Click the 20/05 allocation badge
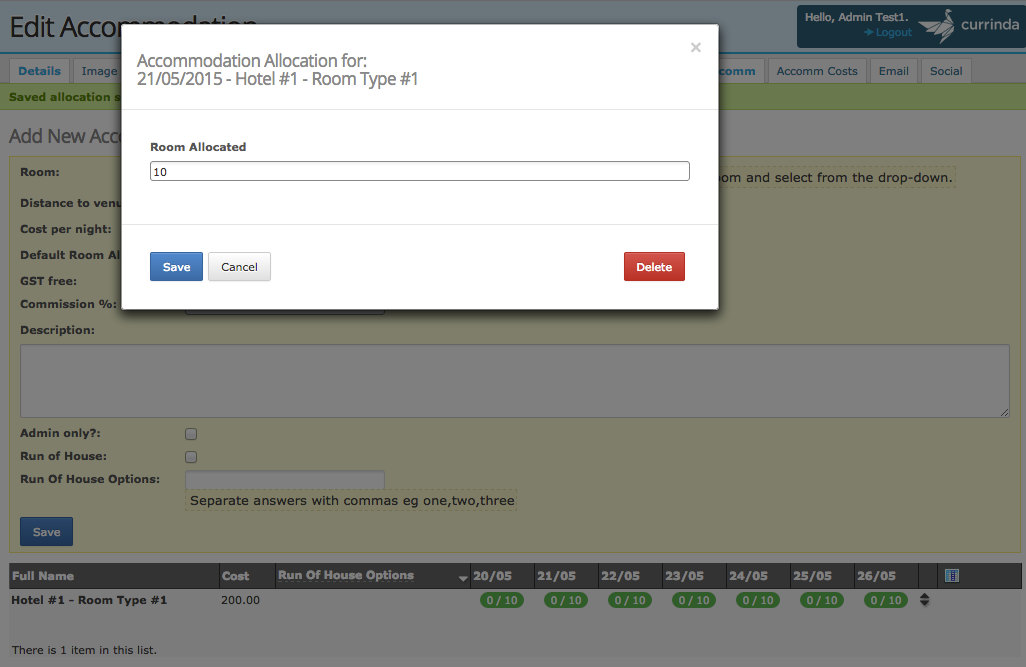Screen dimensions: 1026x667 click(x=502, y=600)
